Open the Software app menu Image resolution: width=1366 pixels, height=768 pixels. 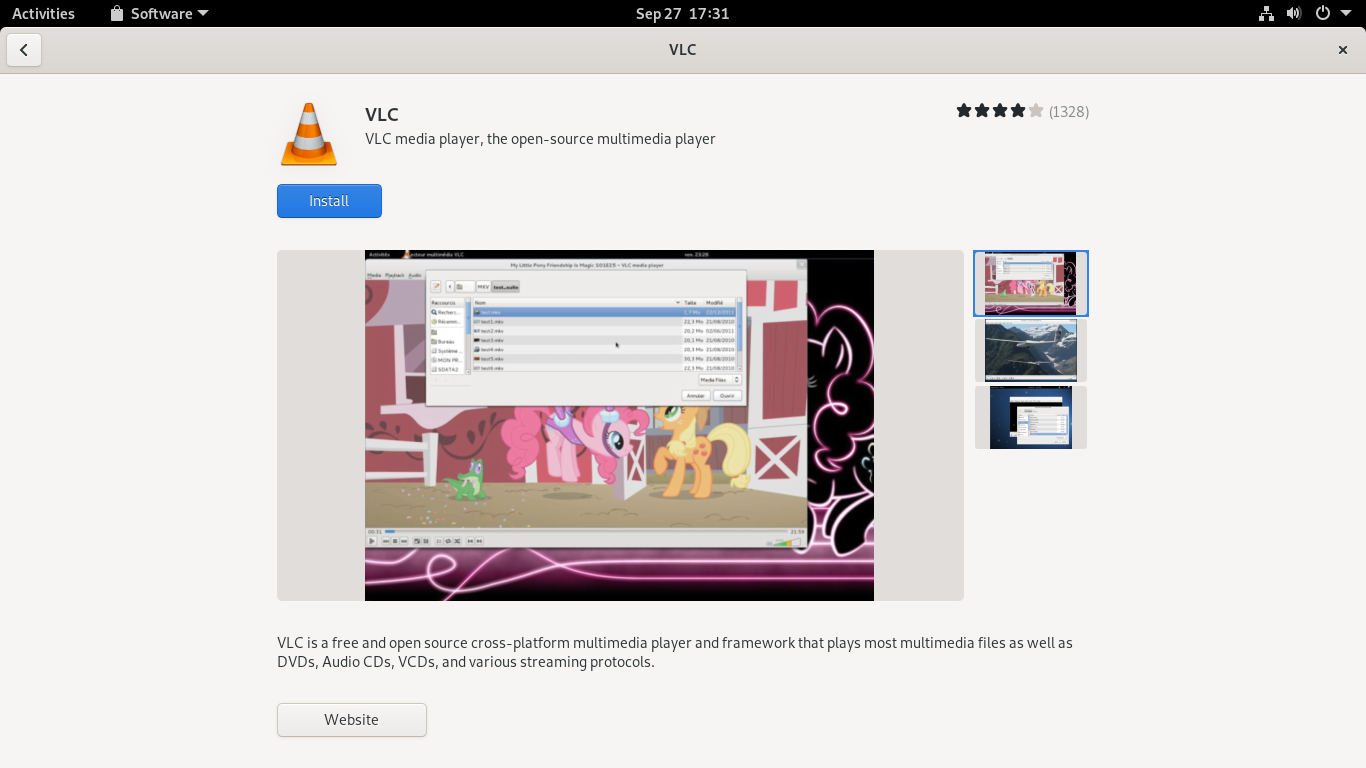(x=159, y=13)
